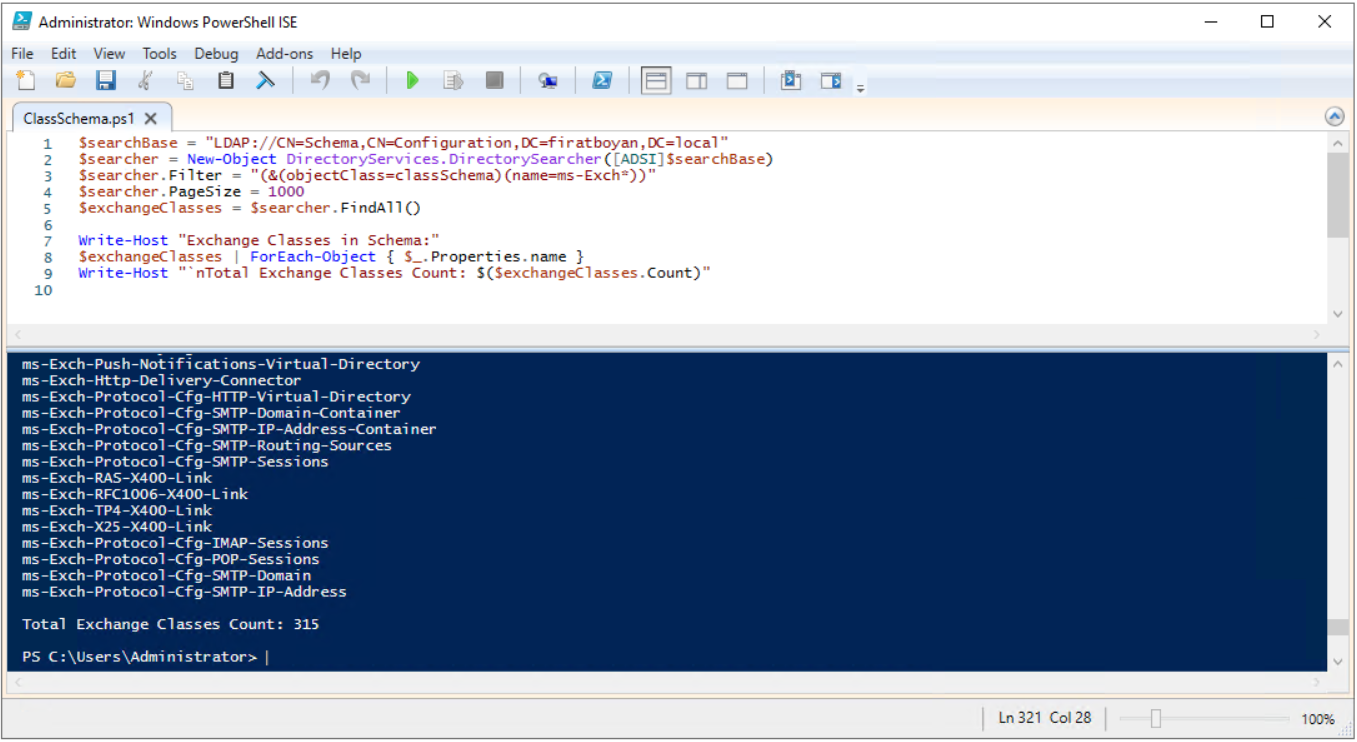
Task: Click the $searcher.Filter line
Action: (367, 176)
